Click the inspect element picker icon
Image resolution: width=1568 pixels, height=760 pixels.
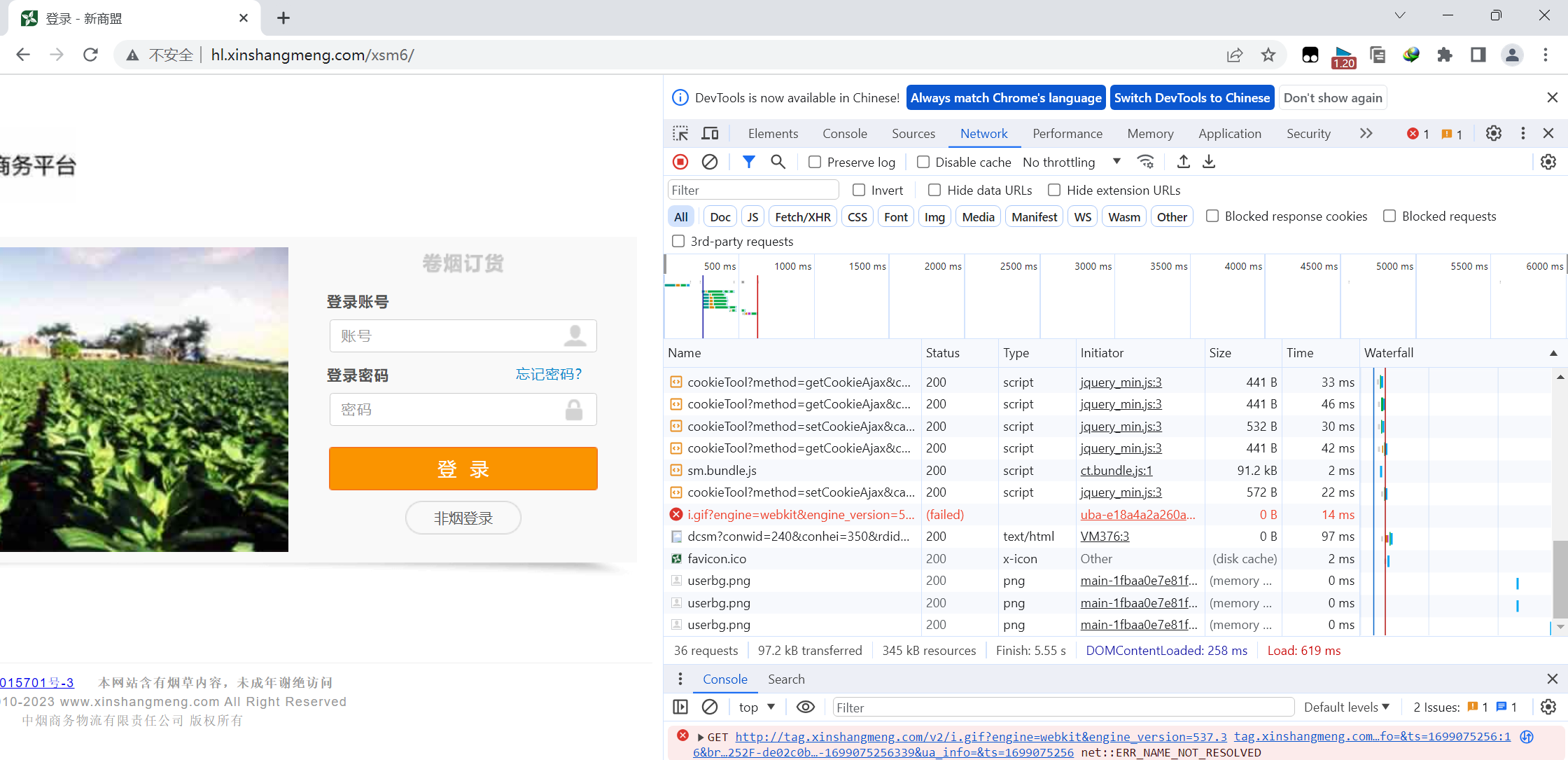coord(680,133)
